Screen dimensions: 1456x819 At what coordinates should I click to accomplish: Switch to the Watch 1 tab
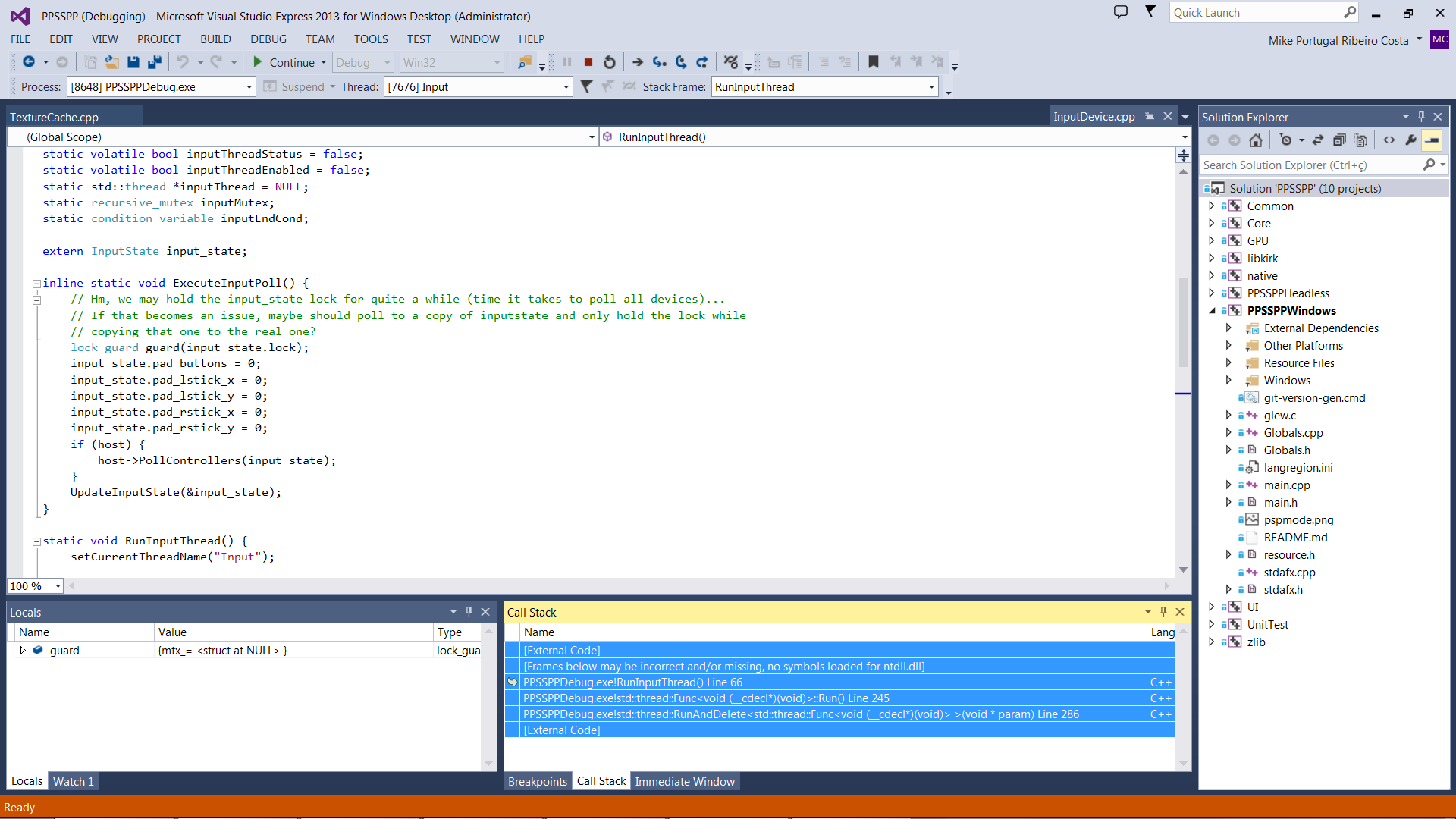tap(73, 782)
